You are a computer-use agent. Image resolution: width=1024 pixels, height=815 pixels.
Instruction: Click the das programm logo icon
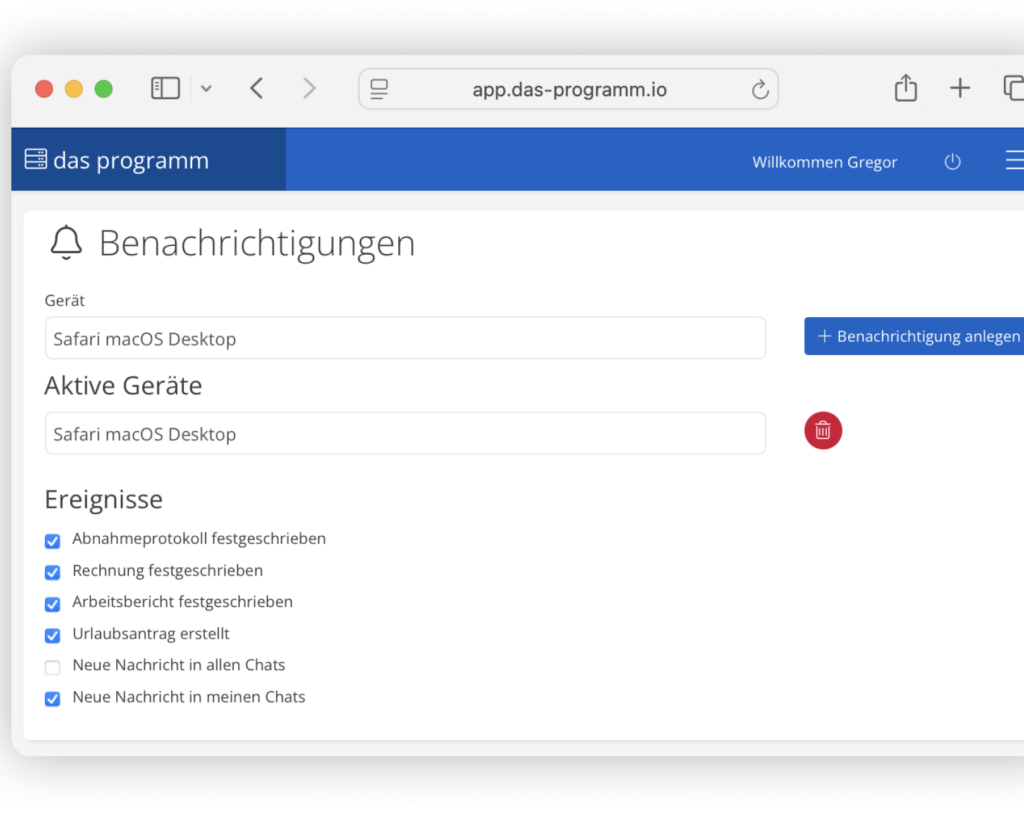click(35, 159)
